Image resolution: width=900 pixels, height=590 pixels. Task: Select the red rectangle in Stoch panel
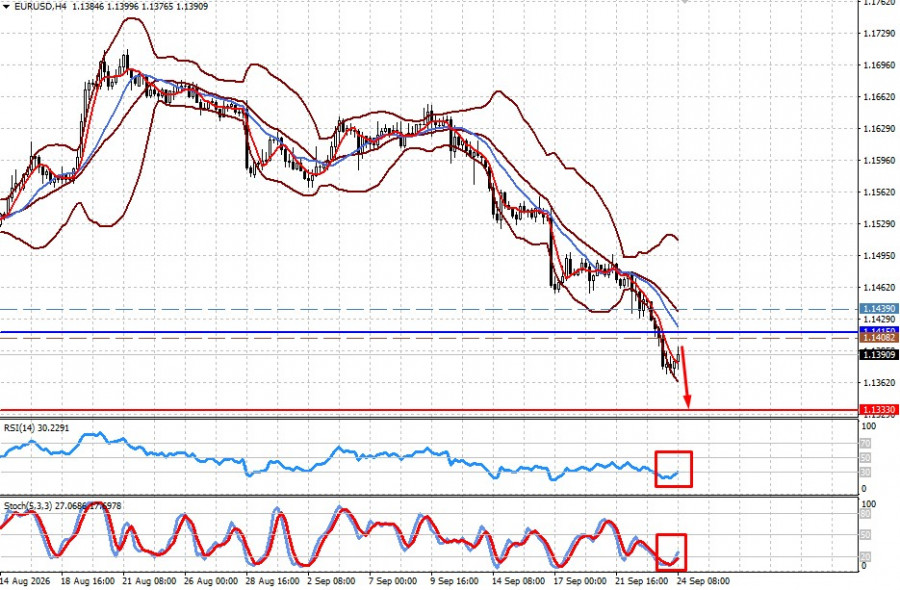coord(671,552)
